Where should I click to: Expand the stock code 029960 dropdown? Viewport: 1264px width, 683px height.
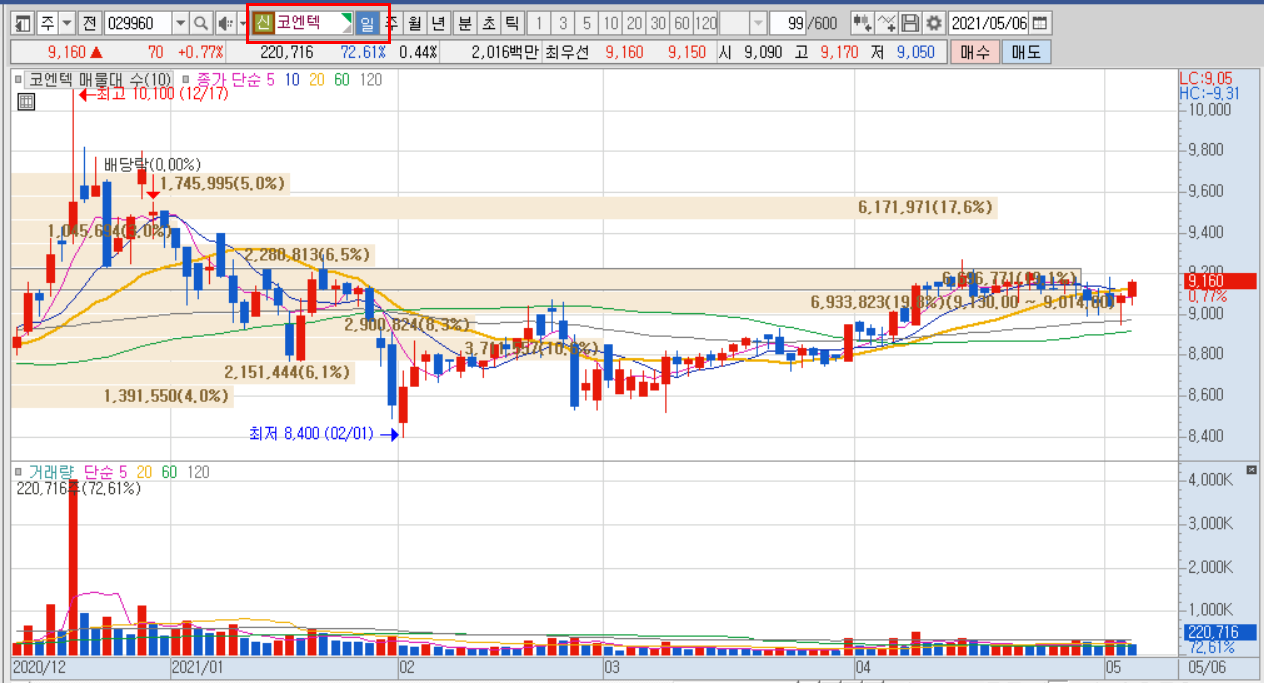click(x=180, y=23)
